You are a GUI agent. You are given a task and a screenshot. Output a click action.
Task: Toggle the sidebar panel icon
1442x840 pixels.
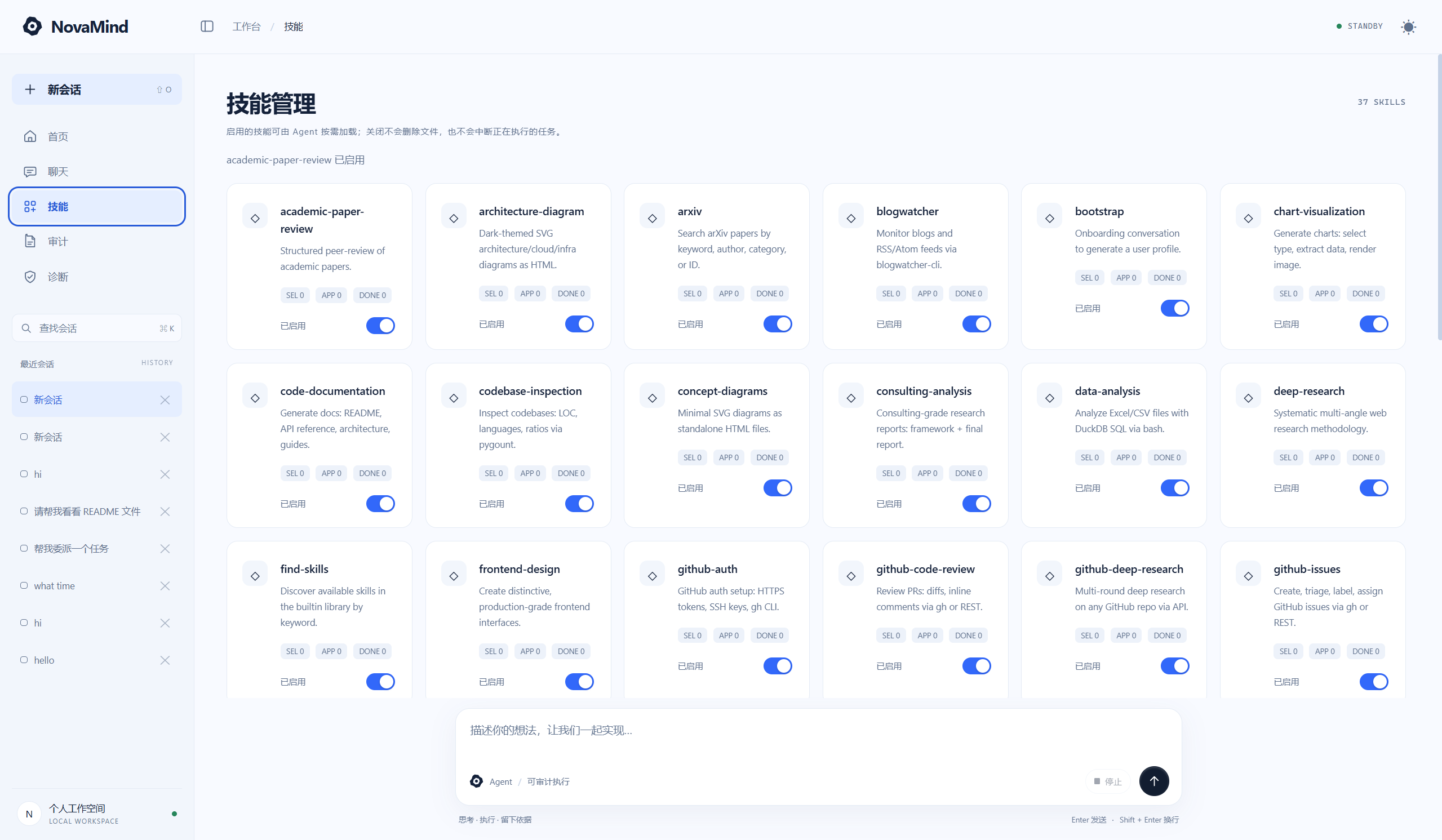click(207, 26)
